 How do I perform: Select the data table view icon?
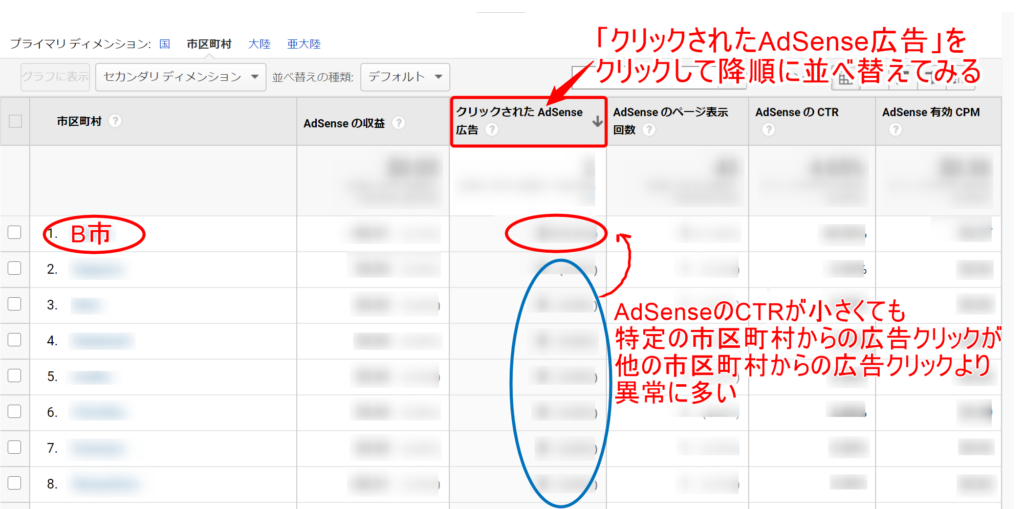click(846, 78)
